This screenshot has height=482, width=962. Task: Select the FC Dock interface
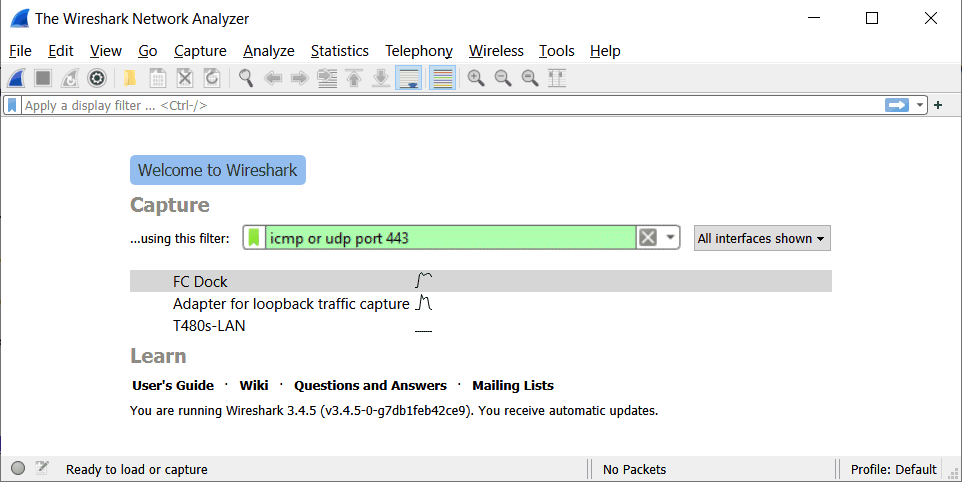481,281
